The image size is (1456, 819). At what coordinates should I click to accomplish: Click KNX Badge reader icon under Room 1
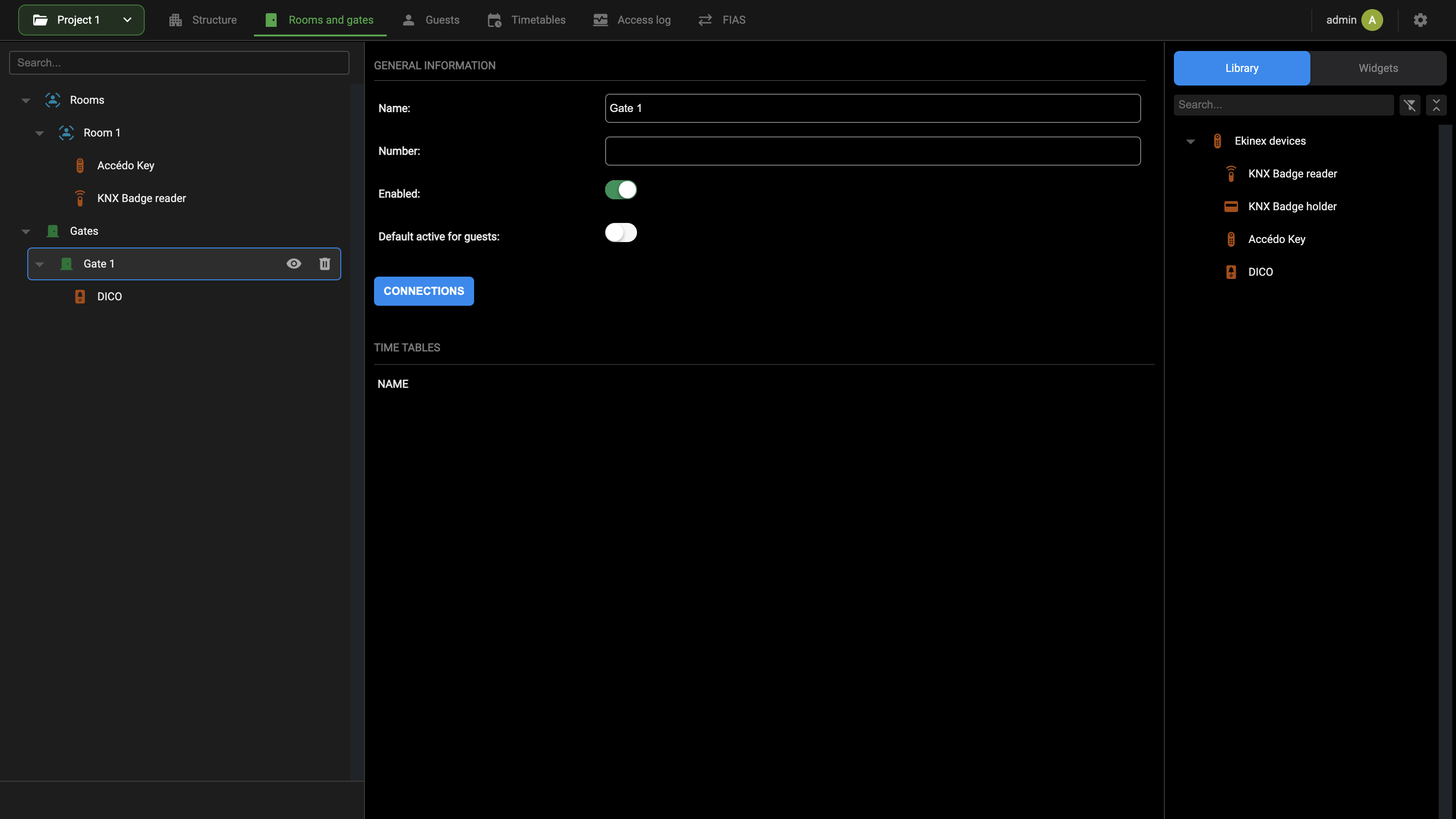coord(80,198)
